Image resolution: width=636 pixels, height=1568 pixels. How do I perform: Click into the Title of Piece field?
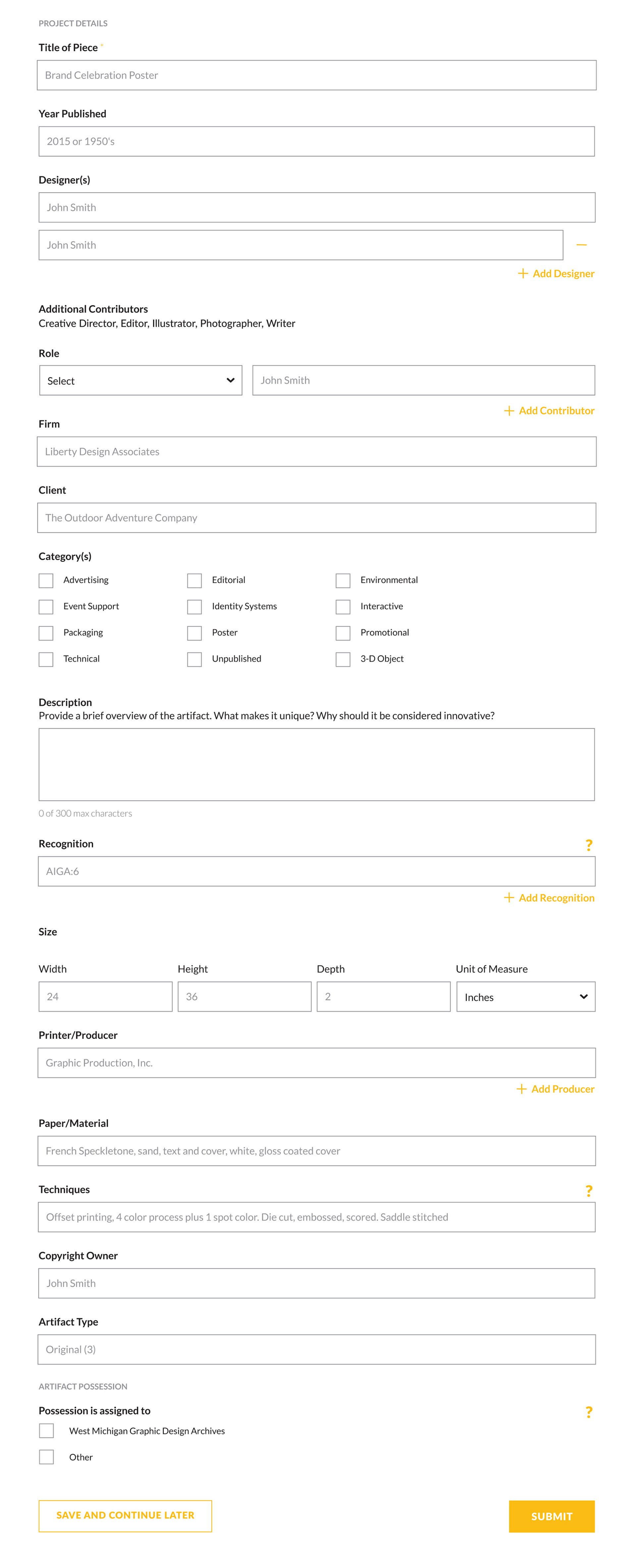pyautogui.click(x=316, y=76)
